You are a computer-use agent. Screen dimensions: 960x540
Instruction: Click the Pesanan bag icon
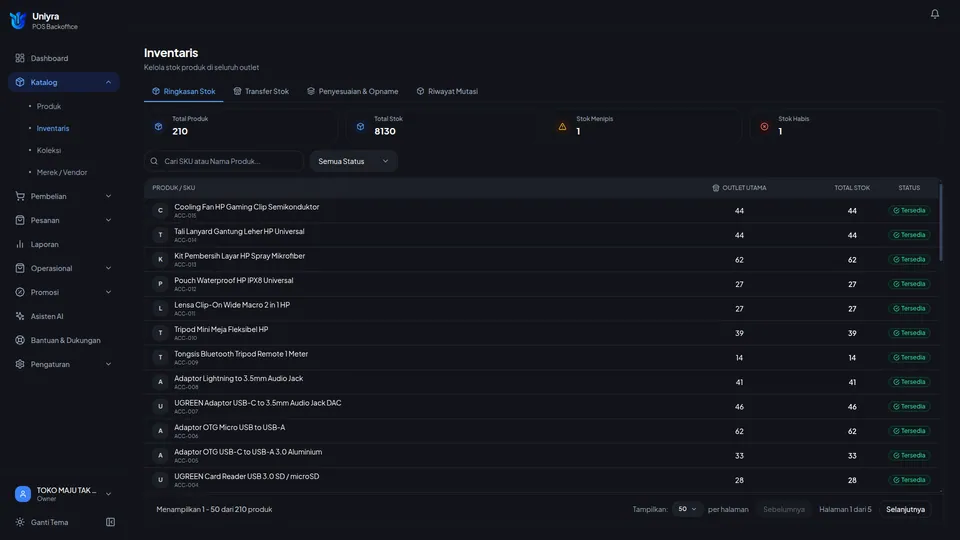tap(20, 220)
